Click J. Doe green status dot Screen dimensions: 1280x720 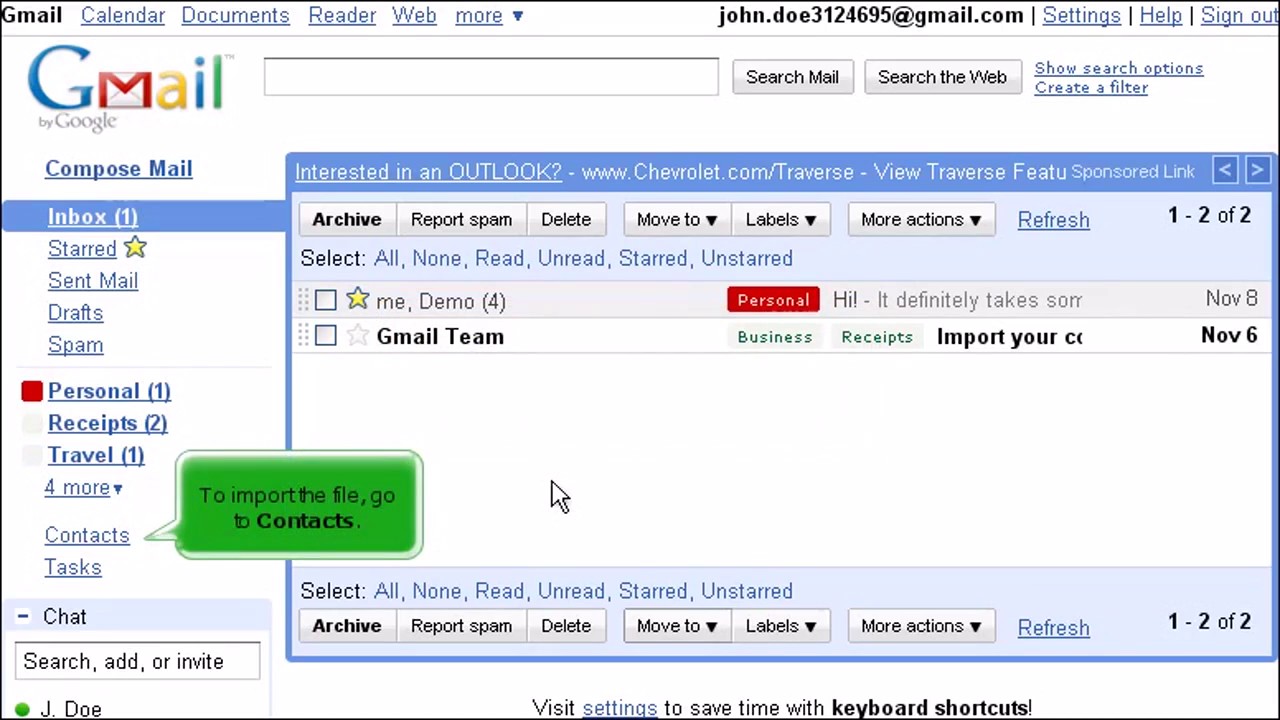click(x=22, y=709)
